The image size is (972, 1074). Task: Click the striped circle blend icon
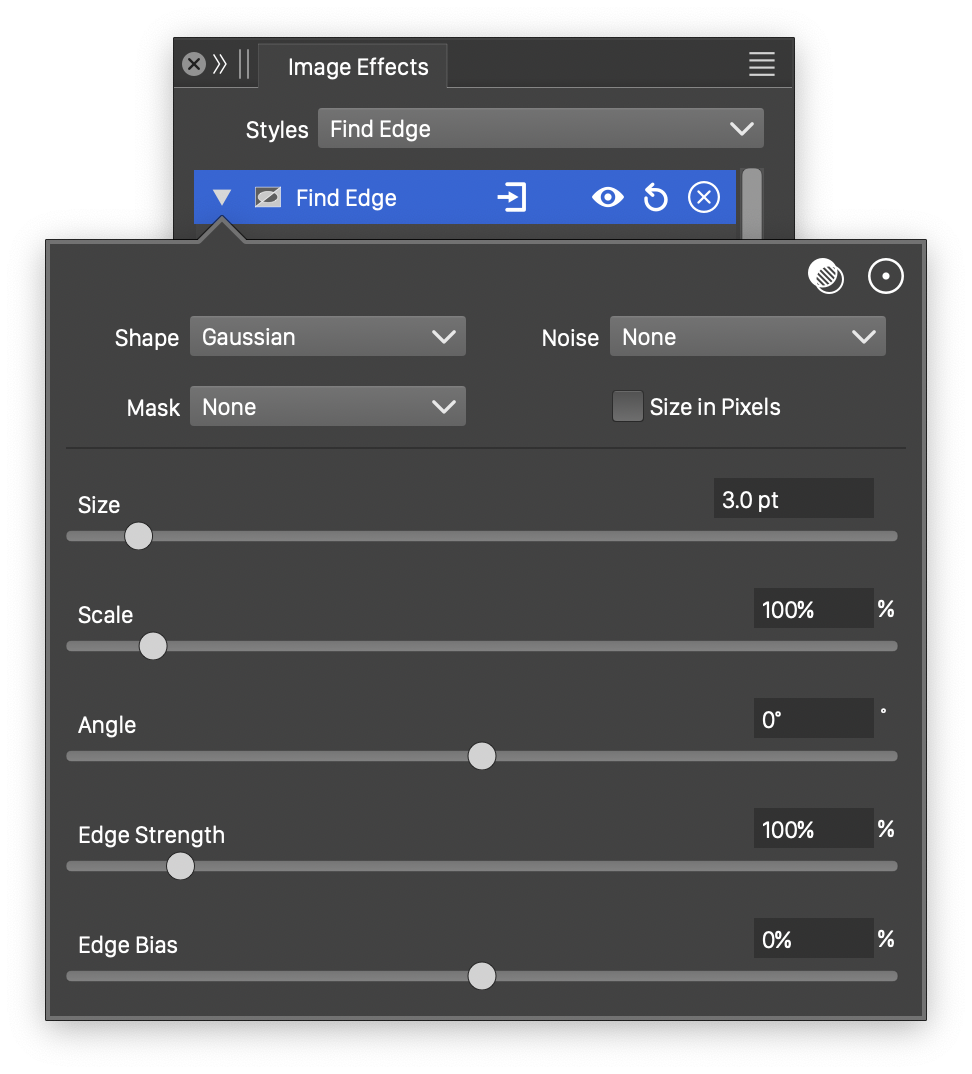pyautogui.click(x=826, y=277)
